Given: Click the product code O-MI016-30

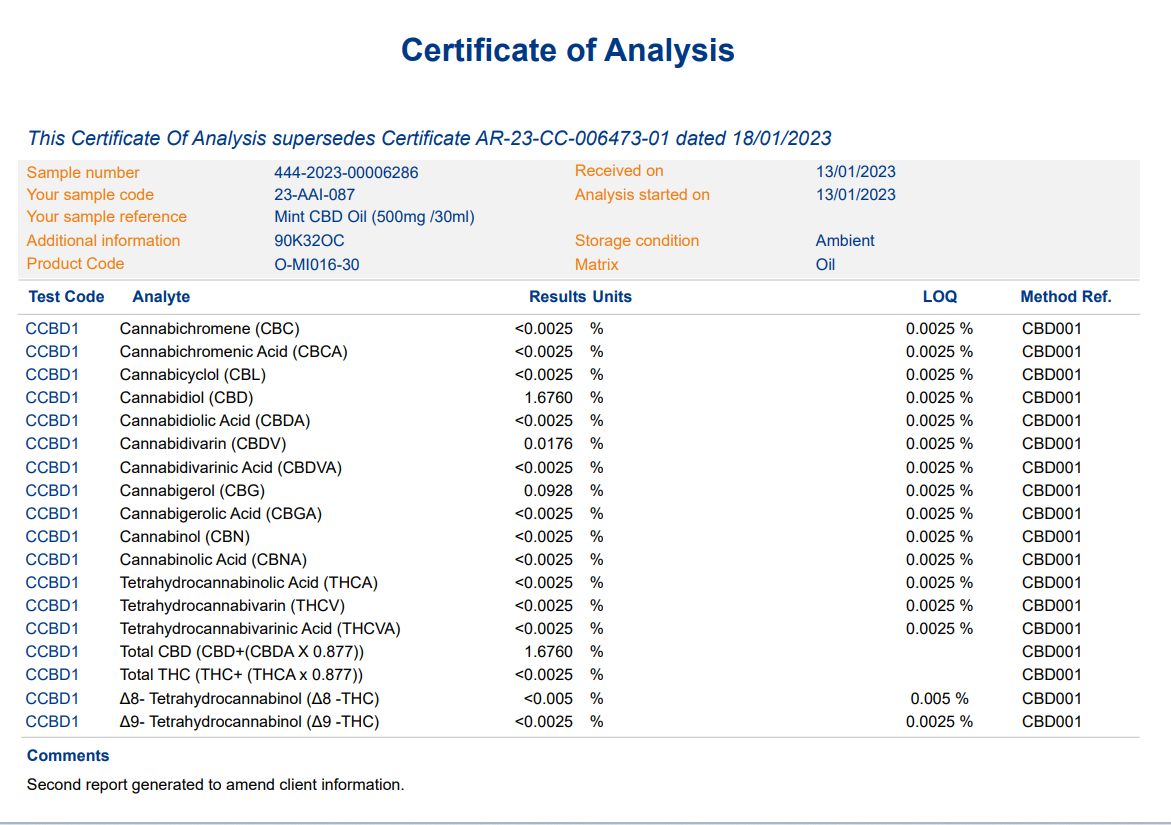Looking at the screenshot, I should pos(317,264).
